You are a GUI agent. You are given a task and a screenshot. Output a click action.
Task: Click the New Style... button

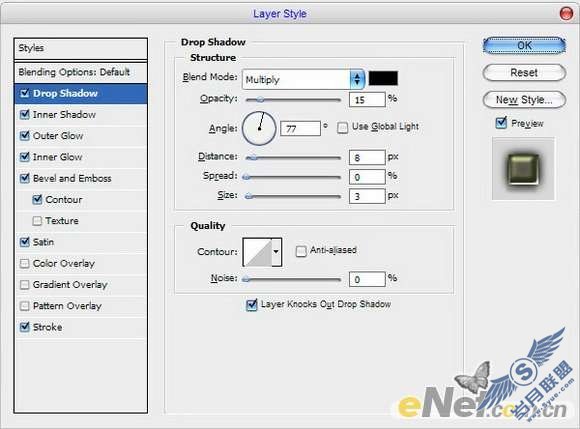click(525, 100)
